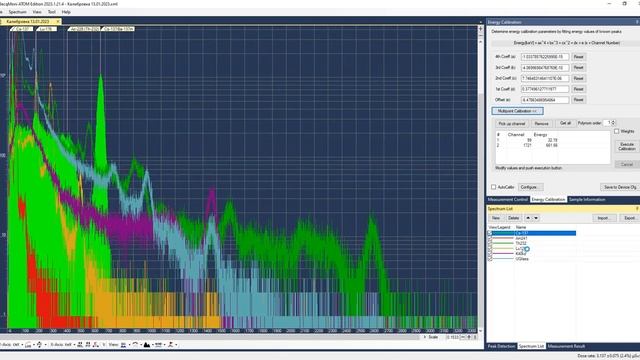640x360 pixels.
Task: Click the chart vertical zoom-in plus icon
Action: pos(480,29)
